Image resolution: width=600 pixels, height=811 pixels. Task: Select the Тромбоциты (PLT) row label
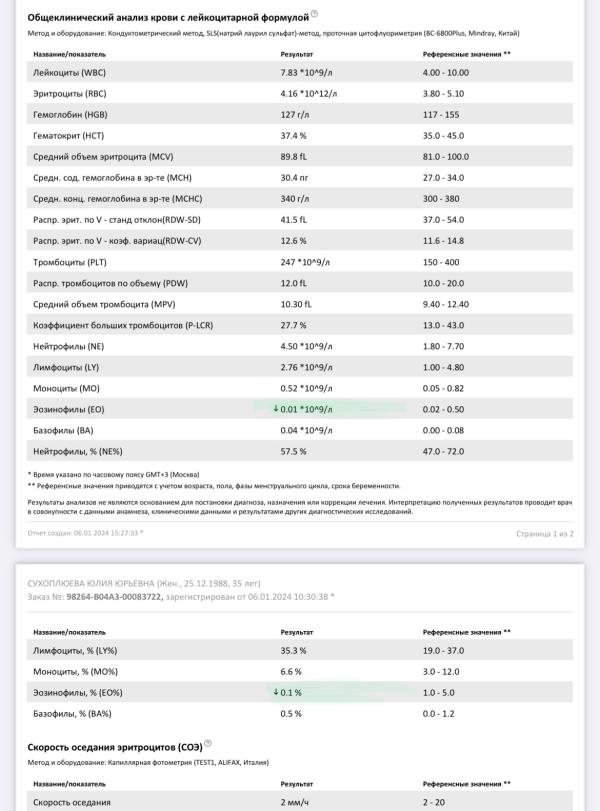click(70, 262)
